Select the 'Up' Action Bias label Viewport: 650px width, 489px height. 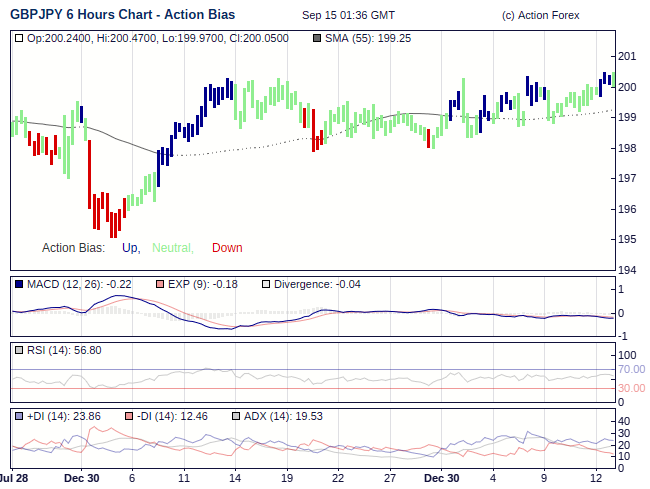(x=130, y=248)
